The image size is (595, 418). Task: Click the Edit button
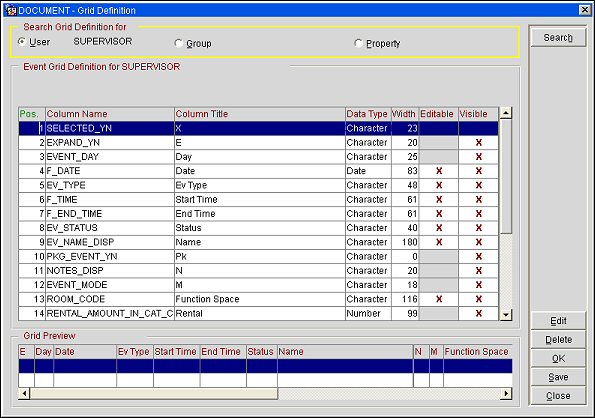click(x=558, y=321)
